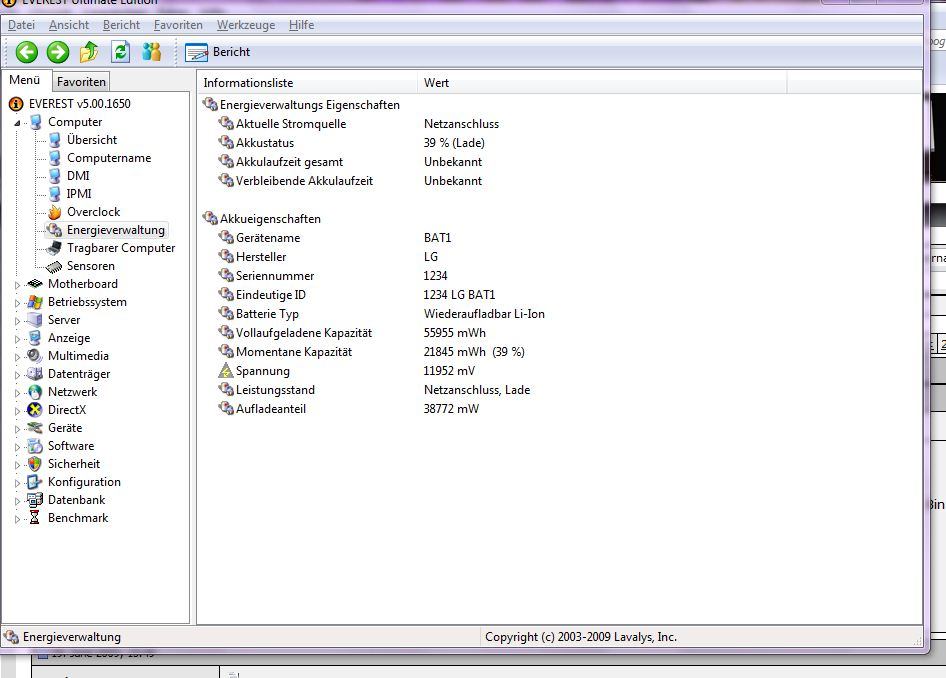Select the Übersicht tree item
Image resolution: width=946 pixels, height=678 pixels.
point(92,140)
